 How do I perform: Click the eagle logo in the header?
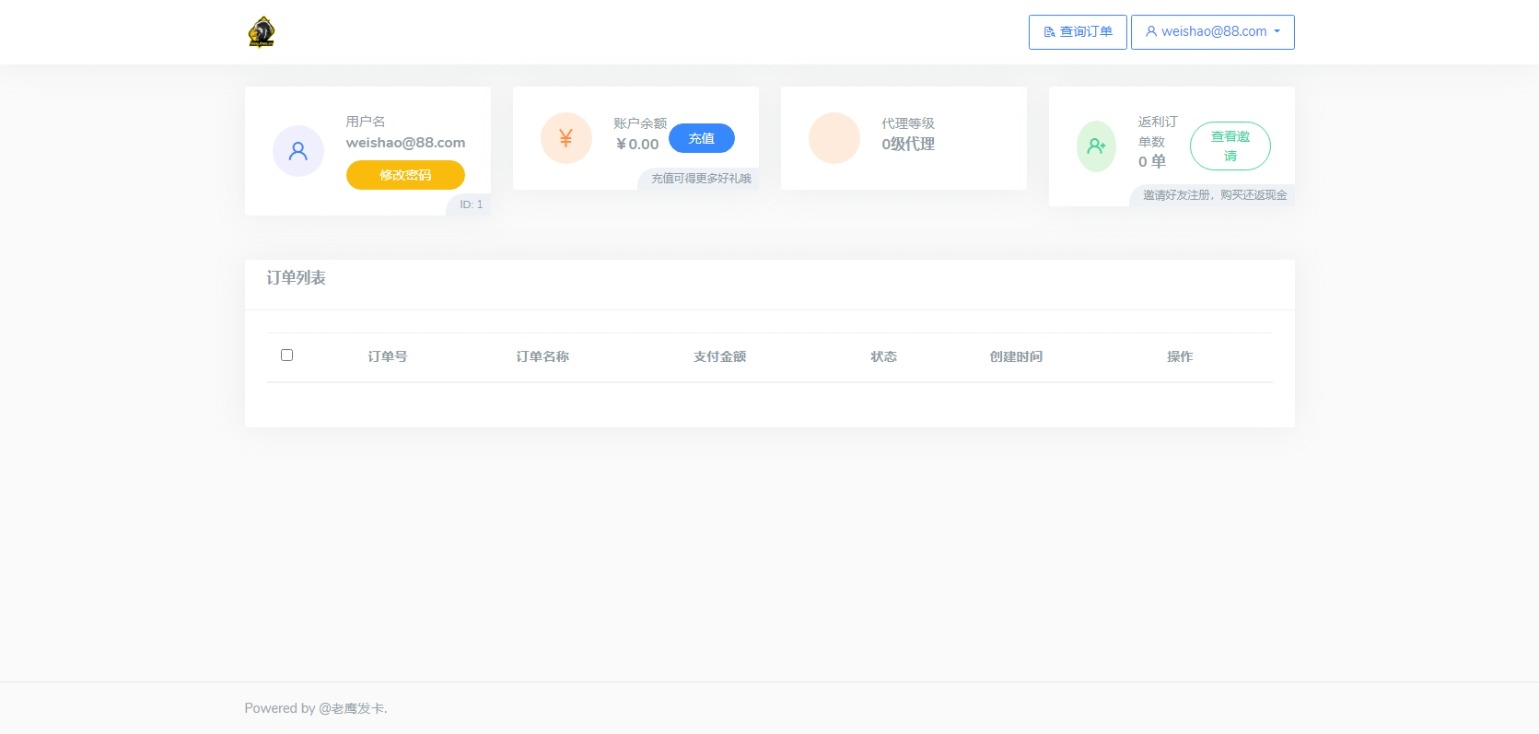[x=261, y=32]
